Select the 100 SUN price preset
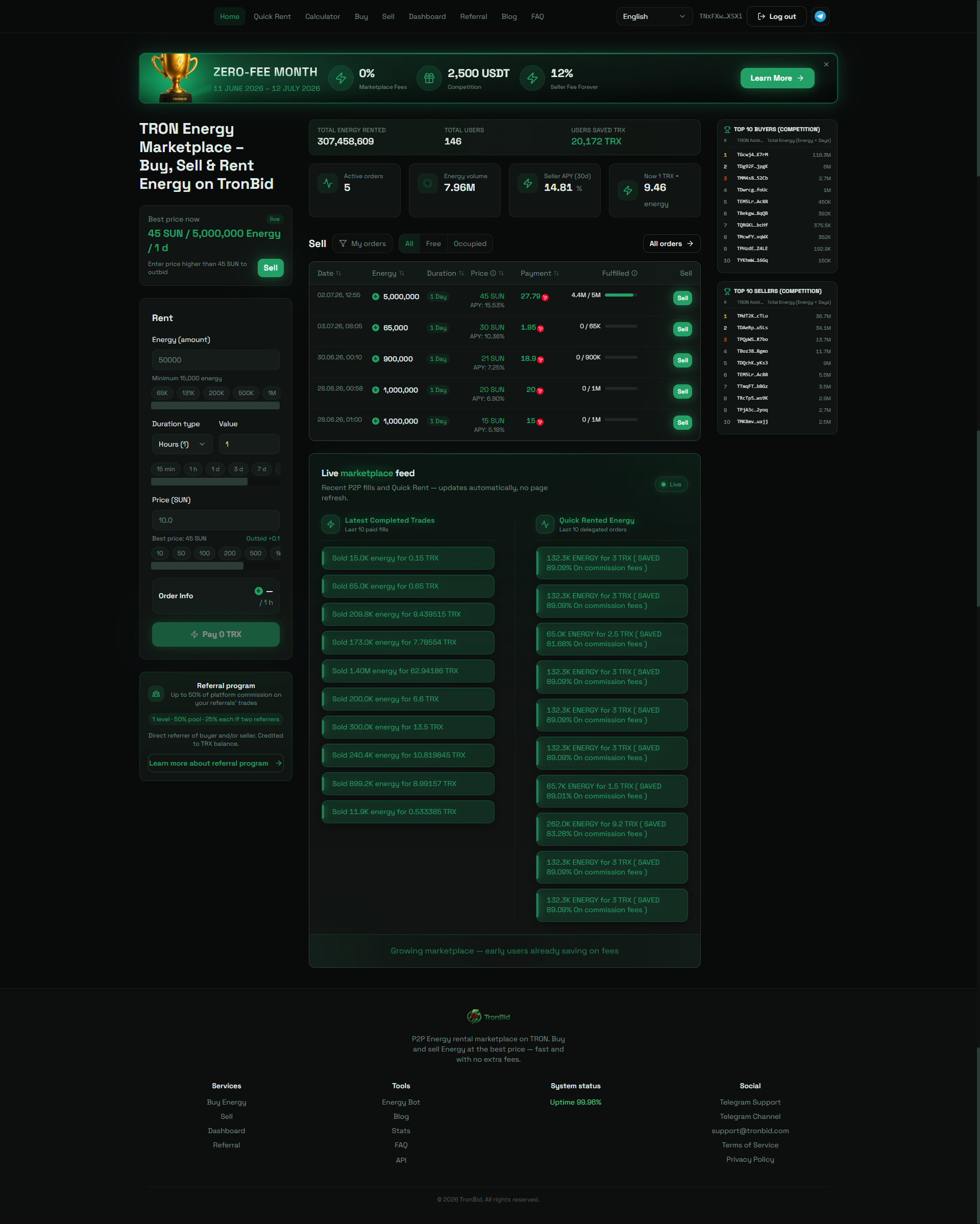980x1224 pixels. [x=204, y=553]
